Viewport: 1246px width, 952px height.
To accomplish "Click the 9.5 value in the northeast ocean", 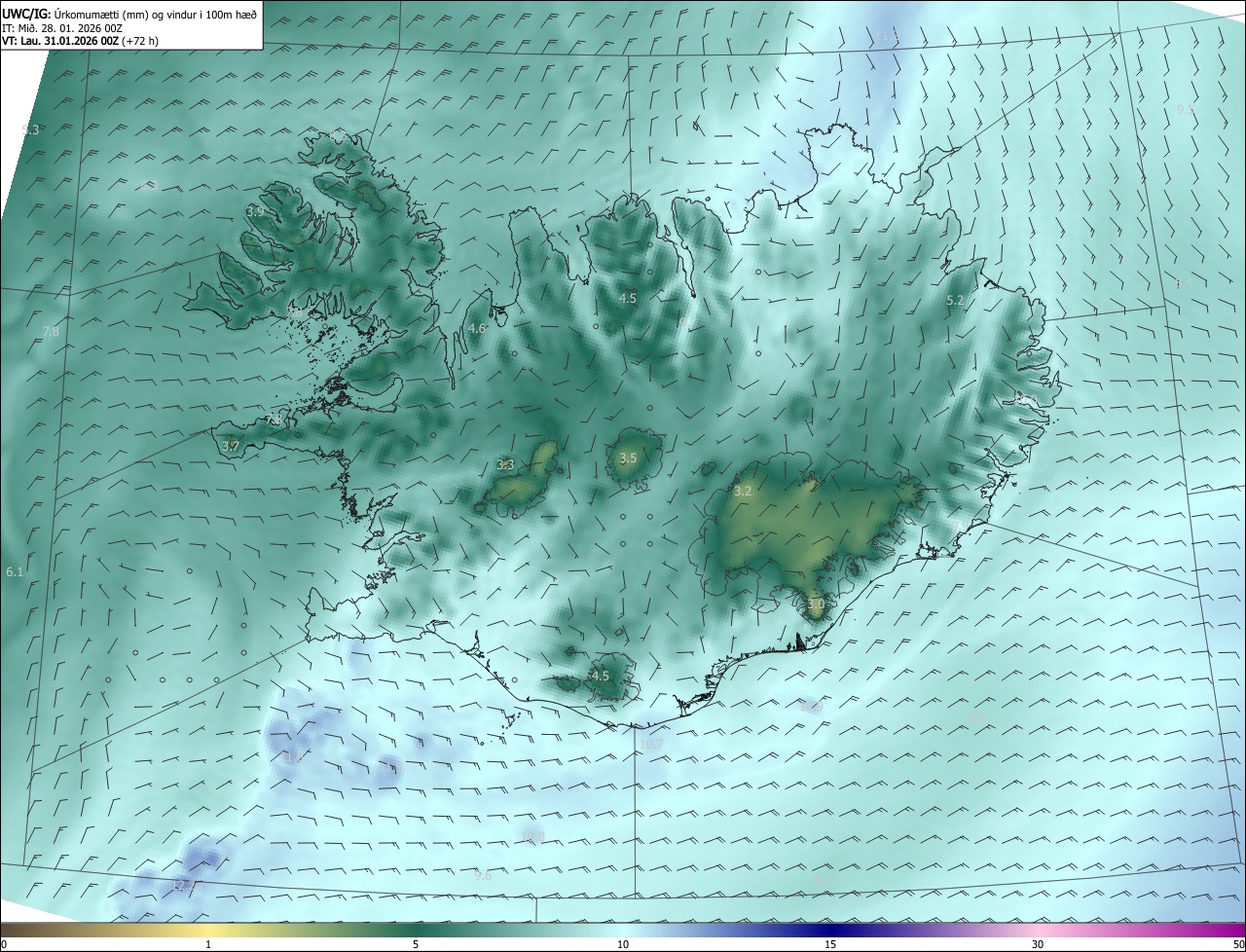I will 1186,110.
